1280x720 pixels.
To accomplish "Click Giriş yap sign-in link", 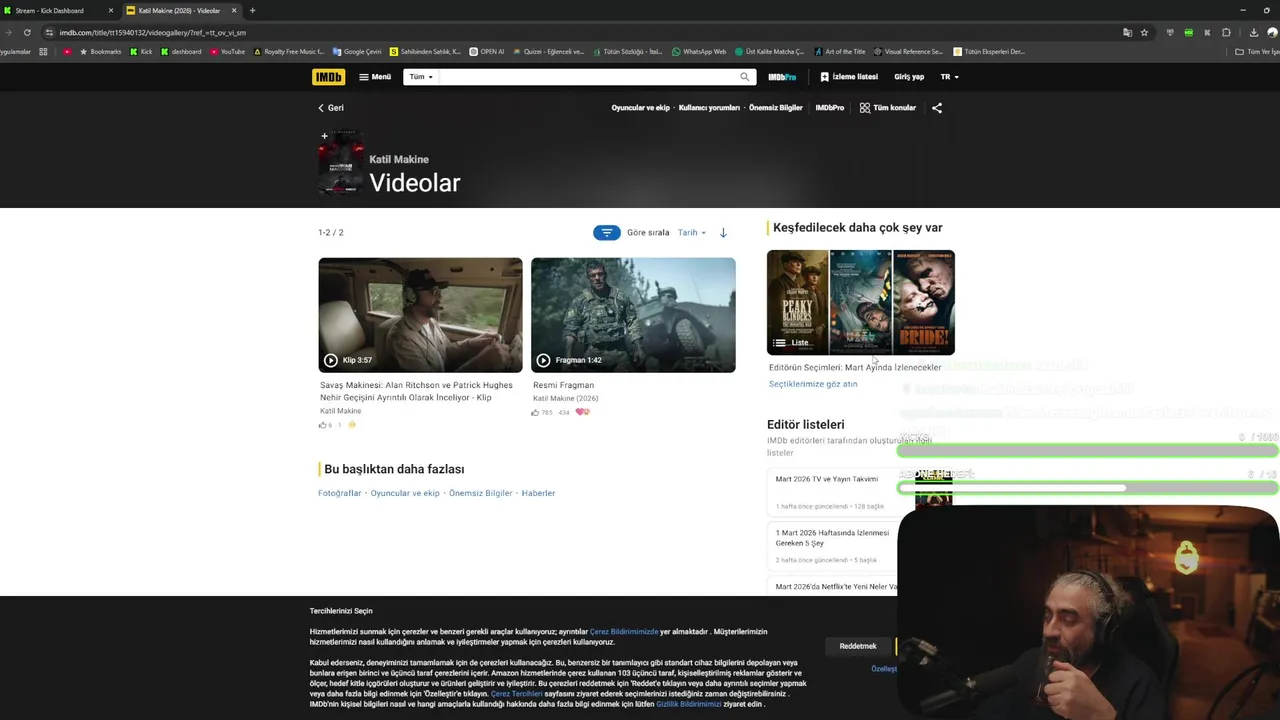I will pyautogui.click(x=909, y=77).
